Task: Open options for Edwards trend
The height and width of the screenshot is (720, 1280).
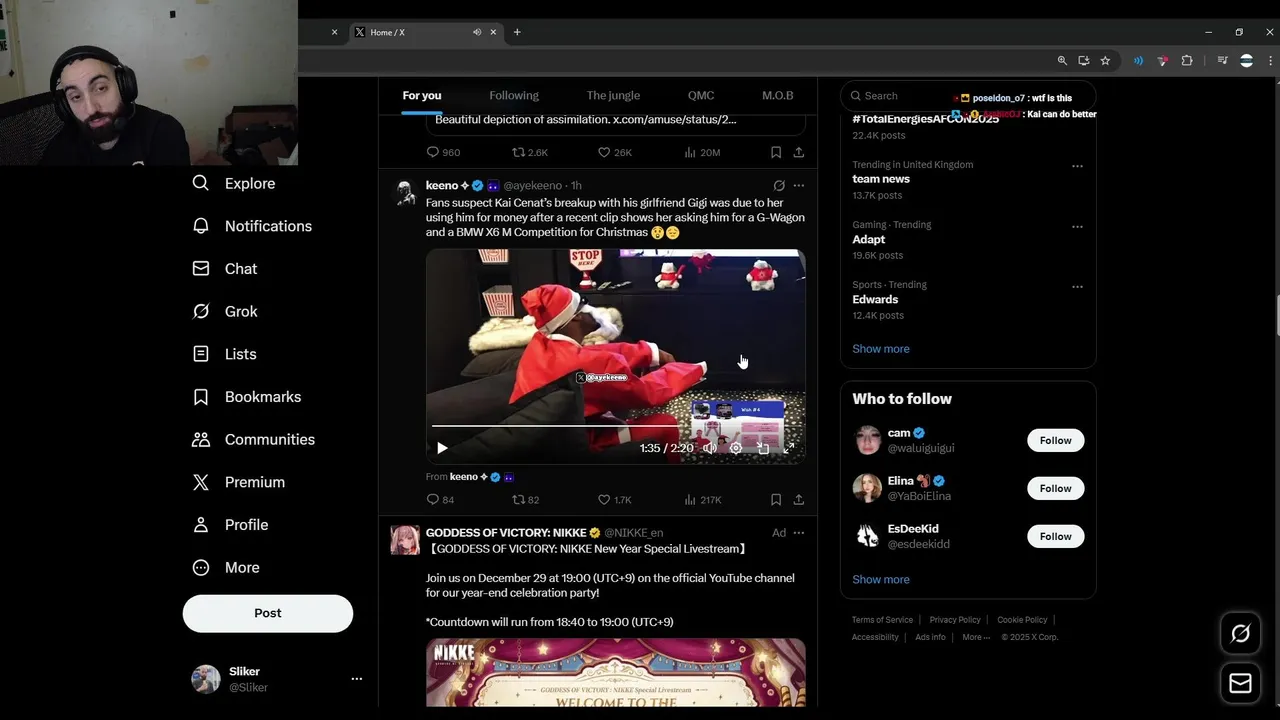Action: click(x=1077, y=286)
